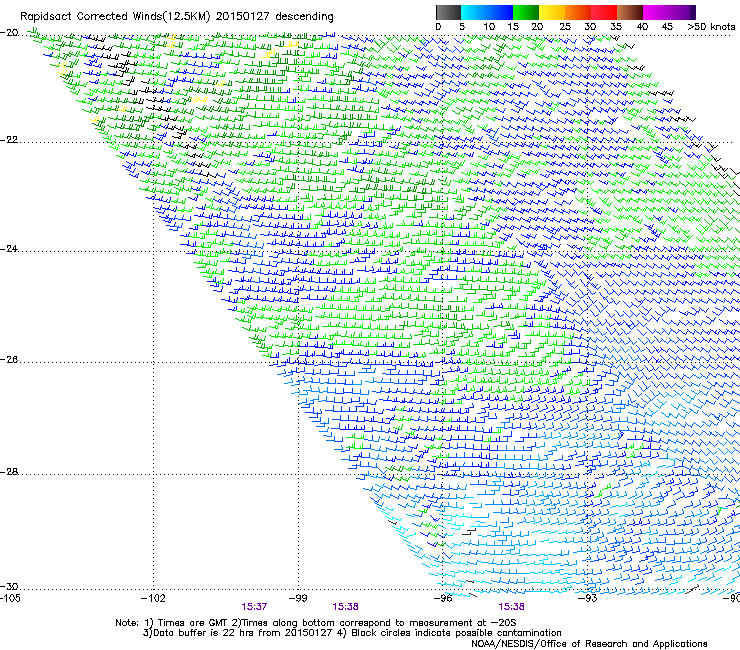
Task: Click the latitude label '-20'
Action: (x=9, y=33)
